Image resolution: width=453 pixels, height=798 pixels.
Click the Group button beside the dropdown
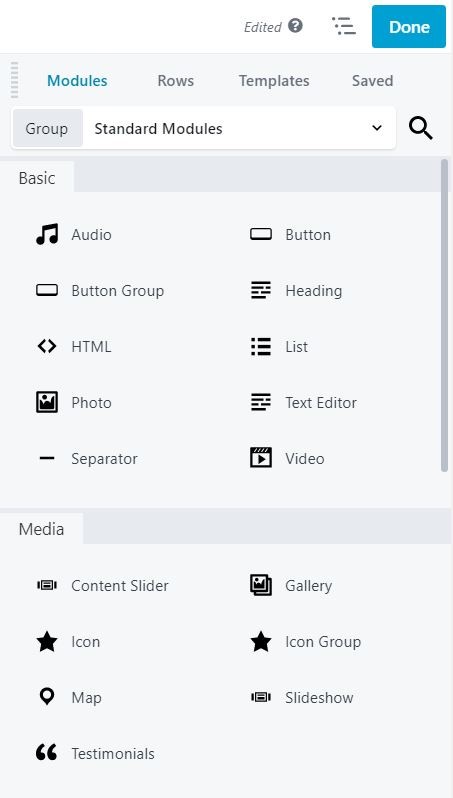(x=47, y=128)
